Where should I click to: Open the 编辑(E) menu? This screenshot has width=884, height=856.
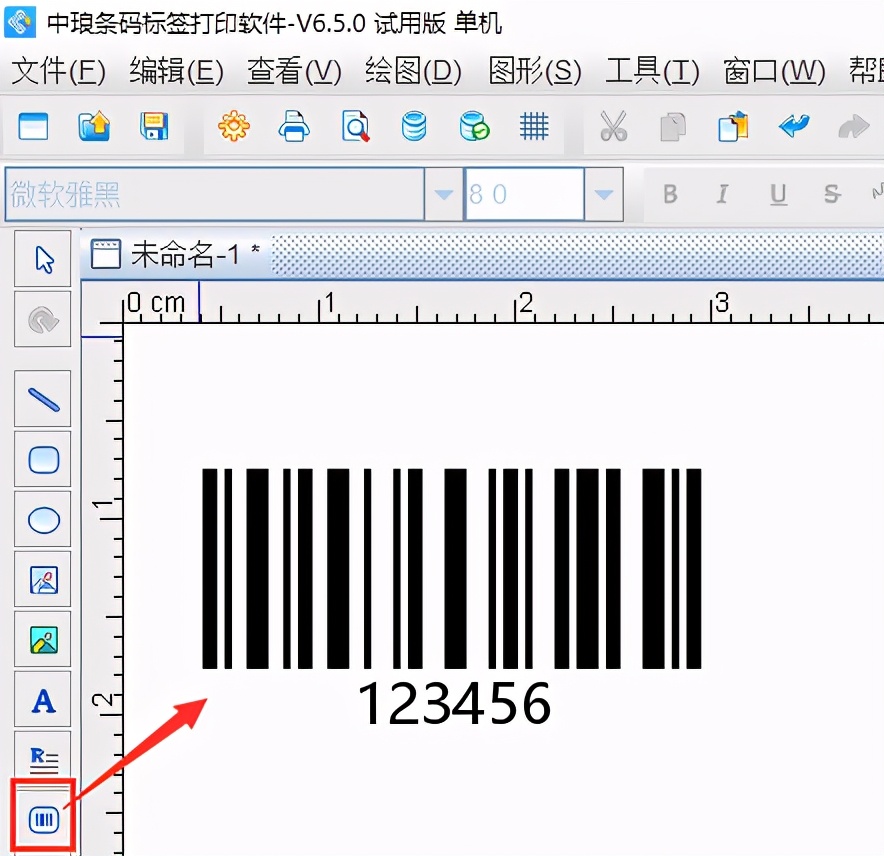coord(176,71)
